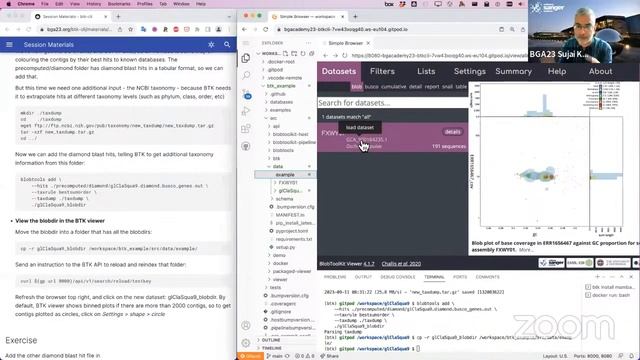
Task: Open Source Control icon with the badge
Action: coord(247,94)
